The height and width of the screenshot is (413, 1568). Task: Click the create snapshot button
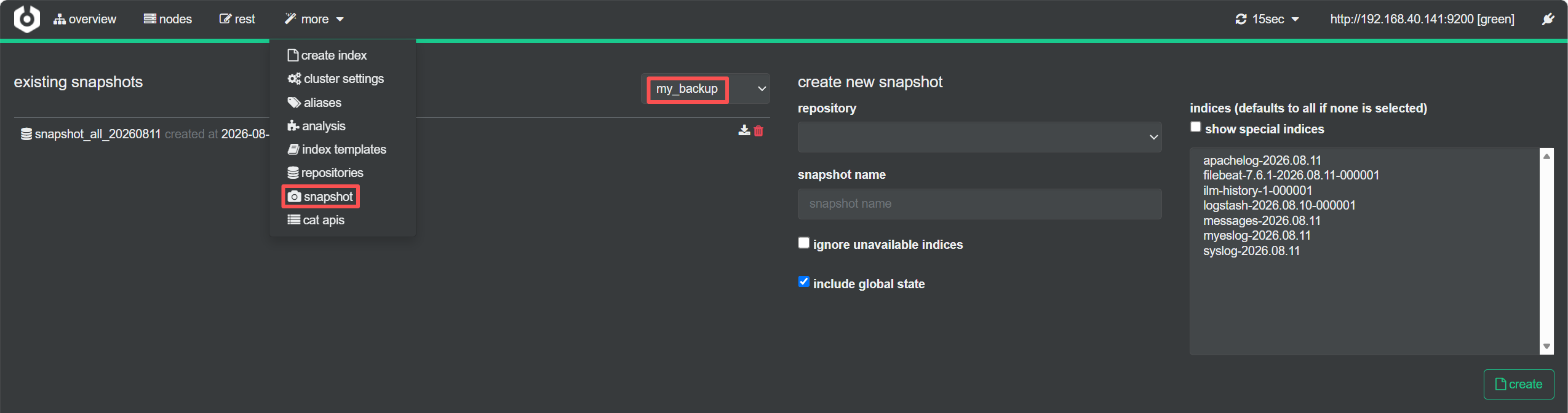[x=1518, y=384]
